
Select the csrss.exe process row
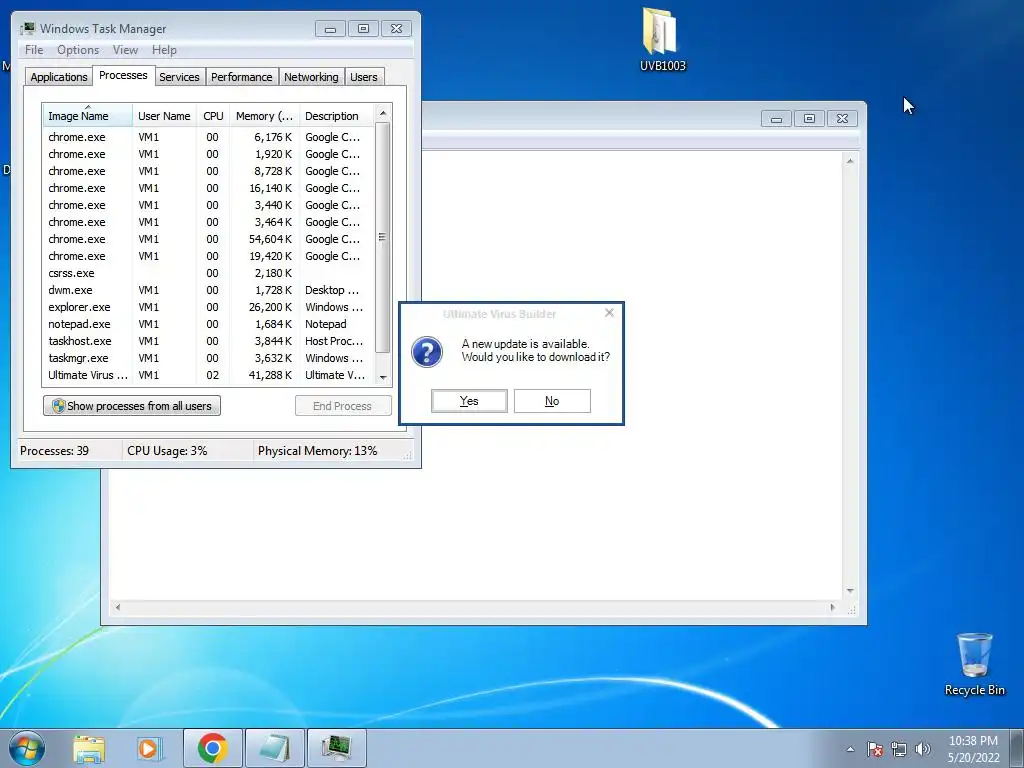tap(209, 273)
